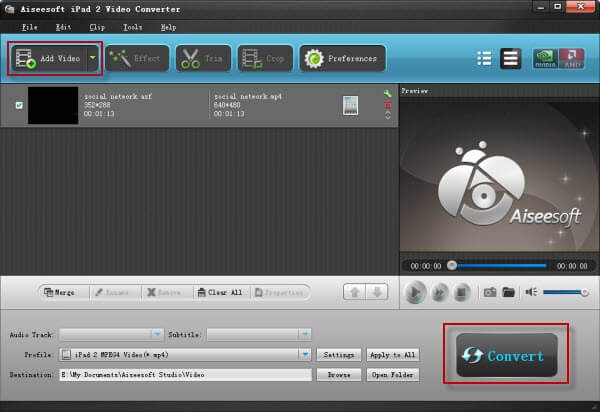Expand the Add Video dropdown arrow
Screen dimensions: 600x412
click(x=93, y=58)
